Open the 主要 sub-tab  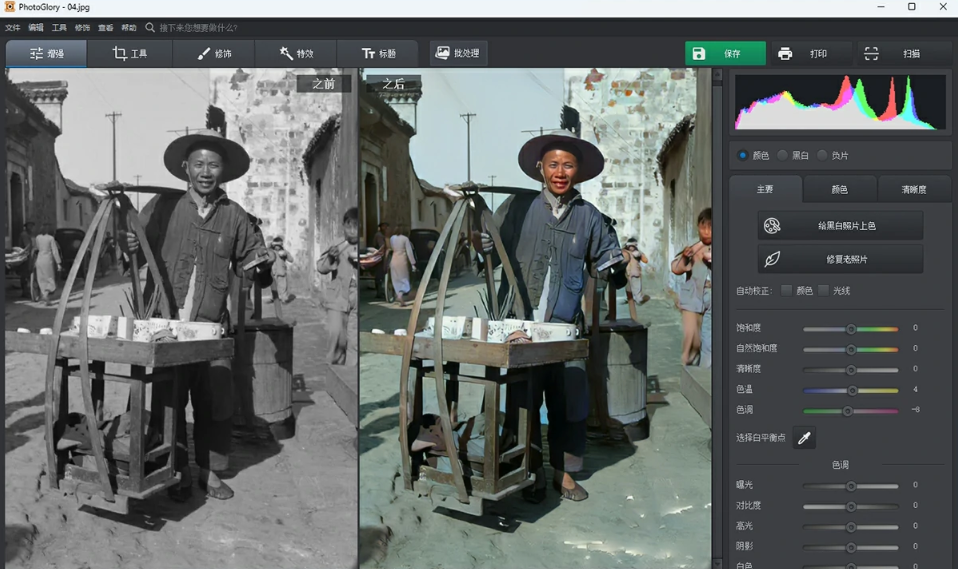[x=766, y=189]
